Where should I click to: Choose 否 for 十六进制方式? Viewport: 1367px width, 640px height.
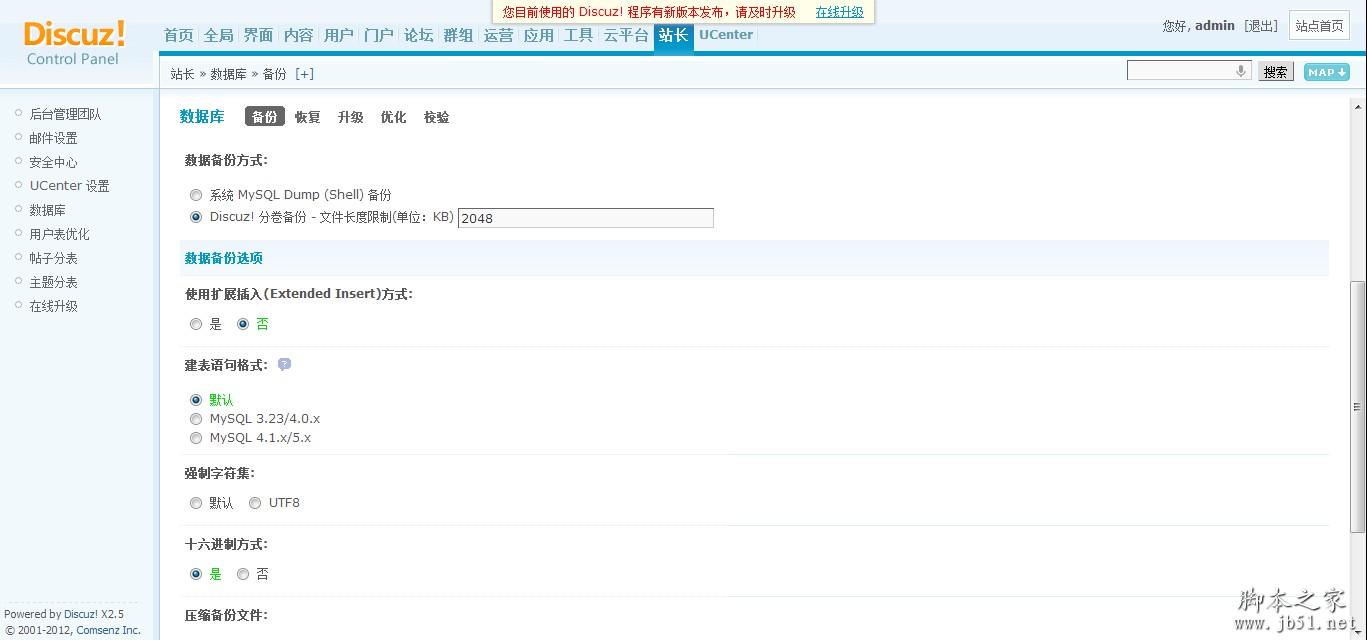click(x=243, y=574)
